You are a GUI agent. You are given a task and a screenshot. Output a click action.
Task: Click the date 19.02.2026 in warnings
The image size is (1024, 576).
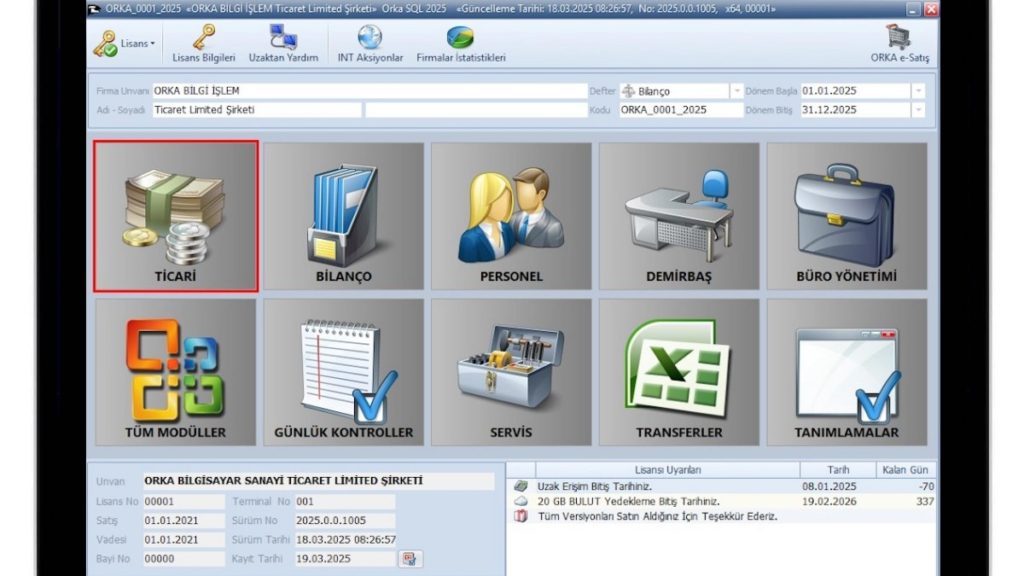(x=829, y=501)
